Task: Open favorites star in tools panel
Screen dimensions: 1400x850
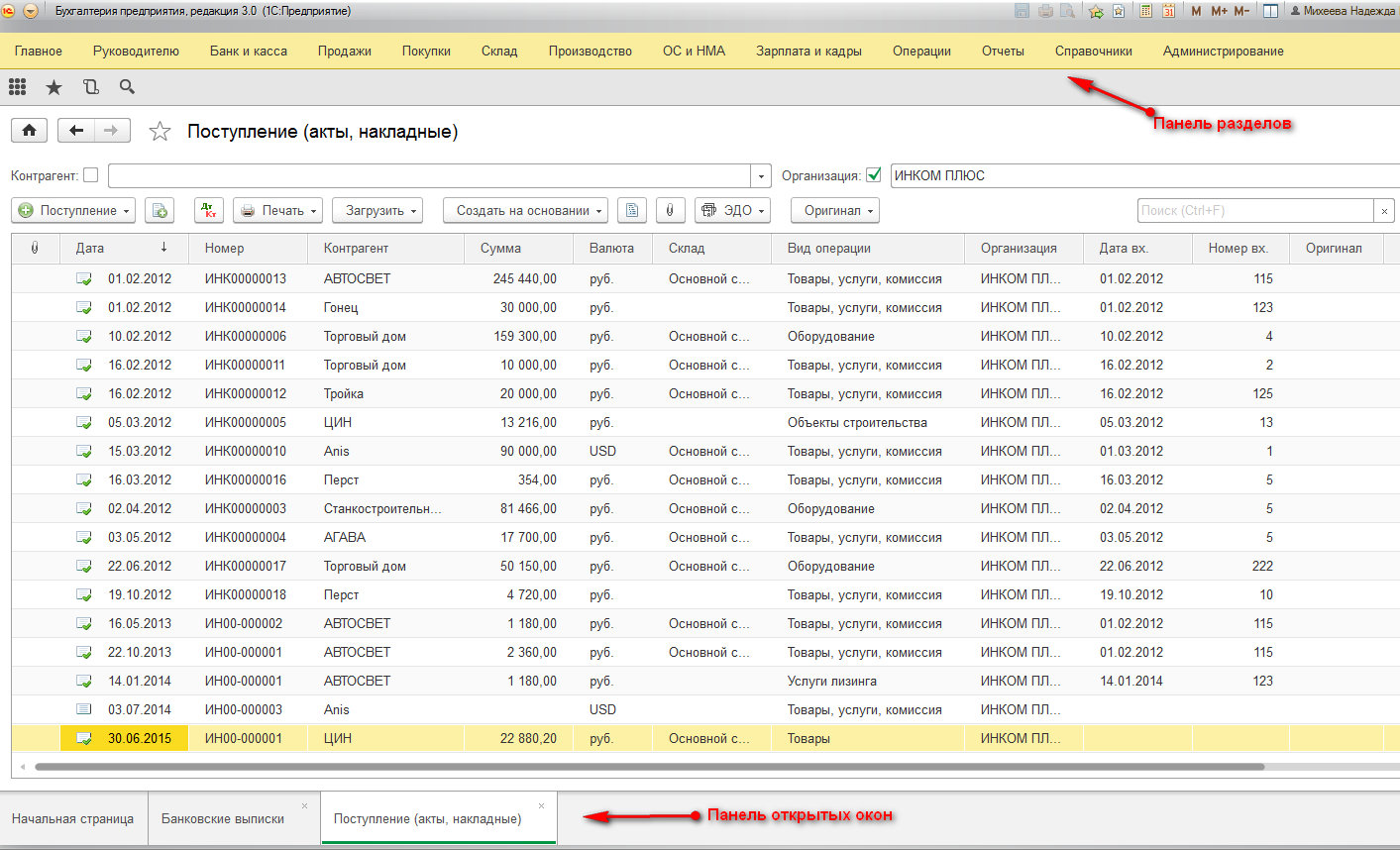Action: [54, 87]
